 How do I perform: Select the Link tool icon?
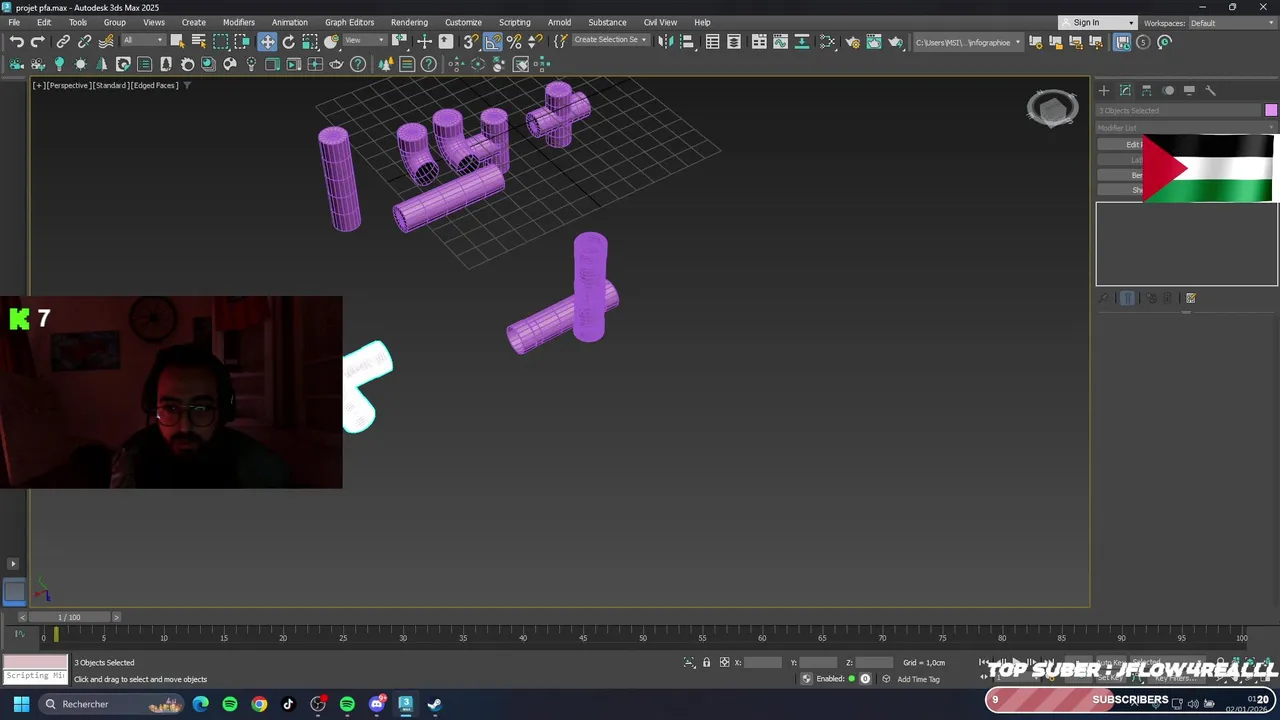(63, 42)
